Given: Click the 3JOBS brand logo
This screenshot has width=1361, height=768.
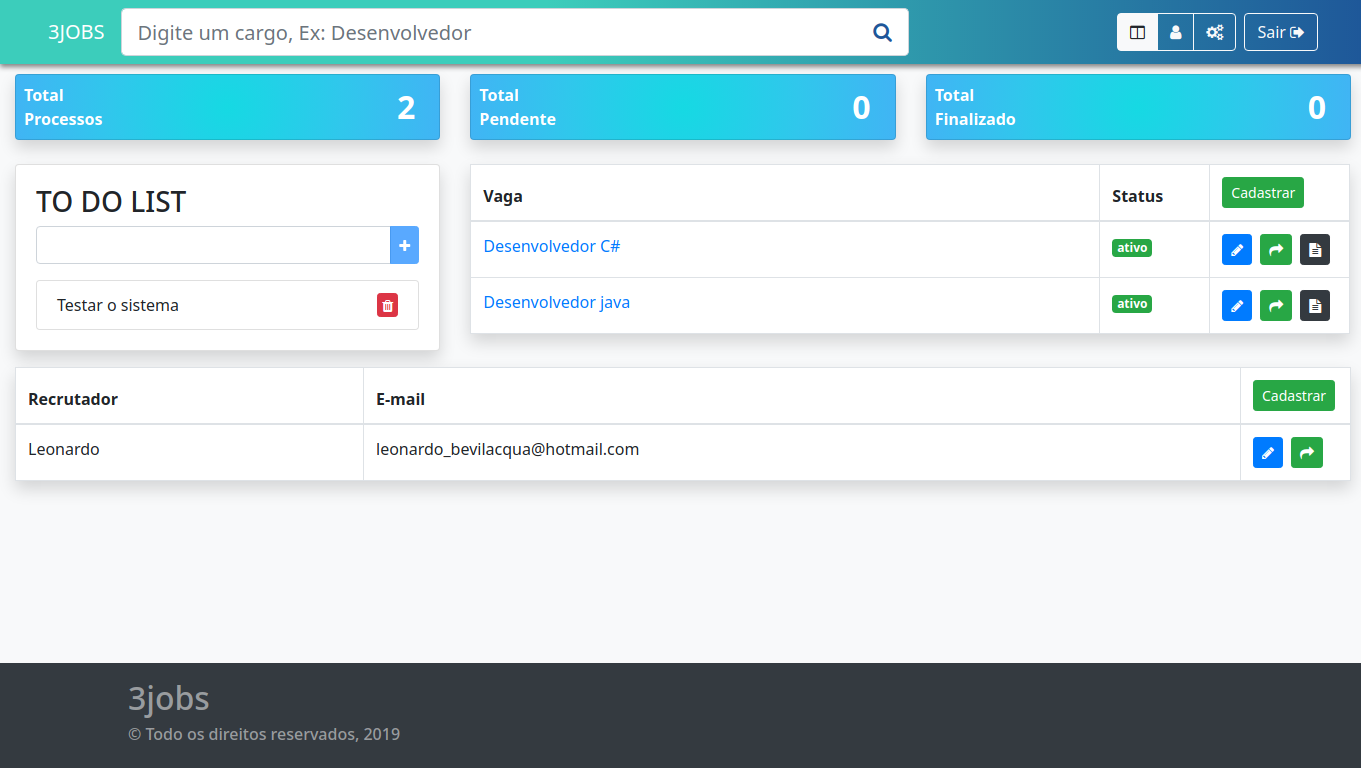Looking at the screenshot, I should 76,32.
